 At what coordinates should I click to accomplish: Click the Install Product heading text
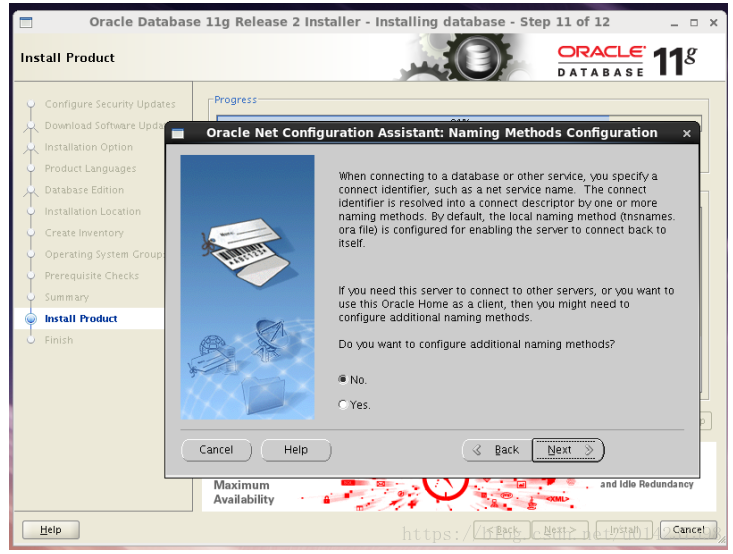67,58
